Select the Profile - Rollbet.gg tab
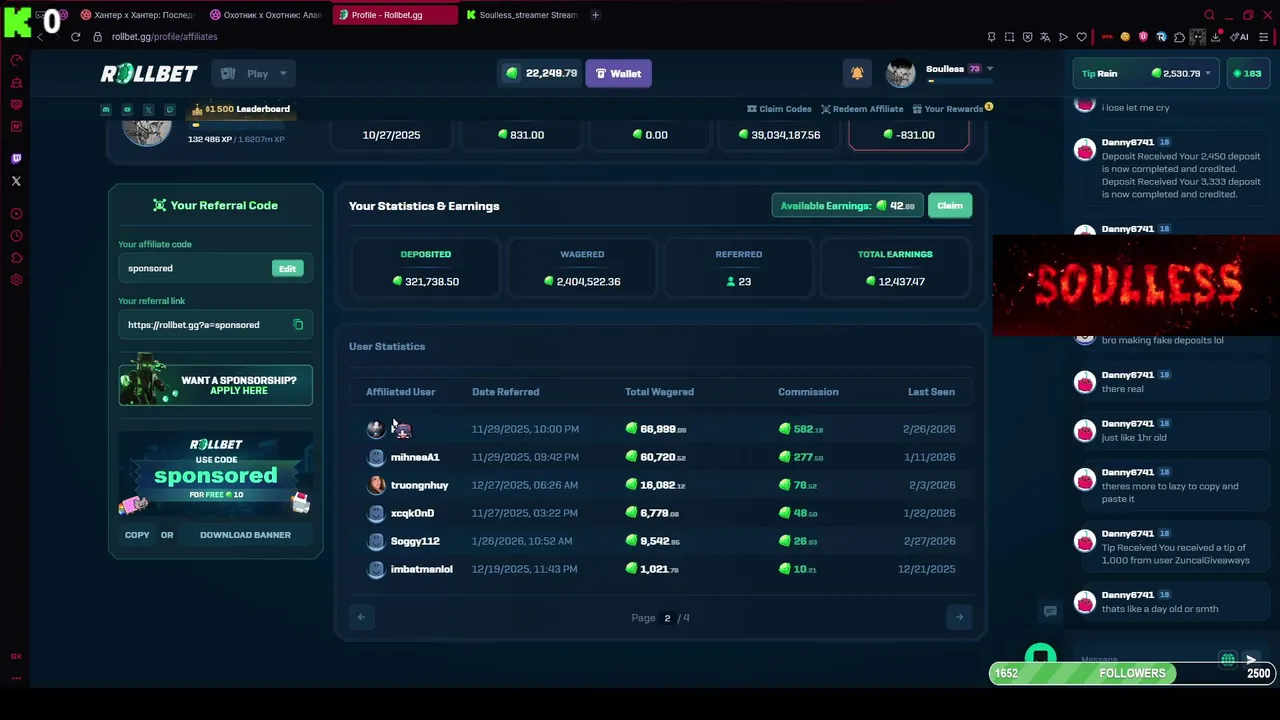1280x720 pixels. pos(394,15)
